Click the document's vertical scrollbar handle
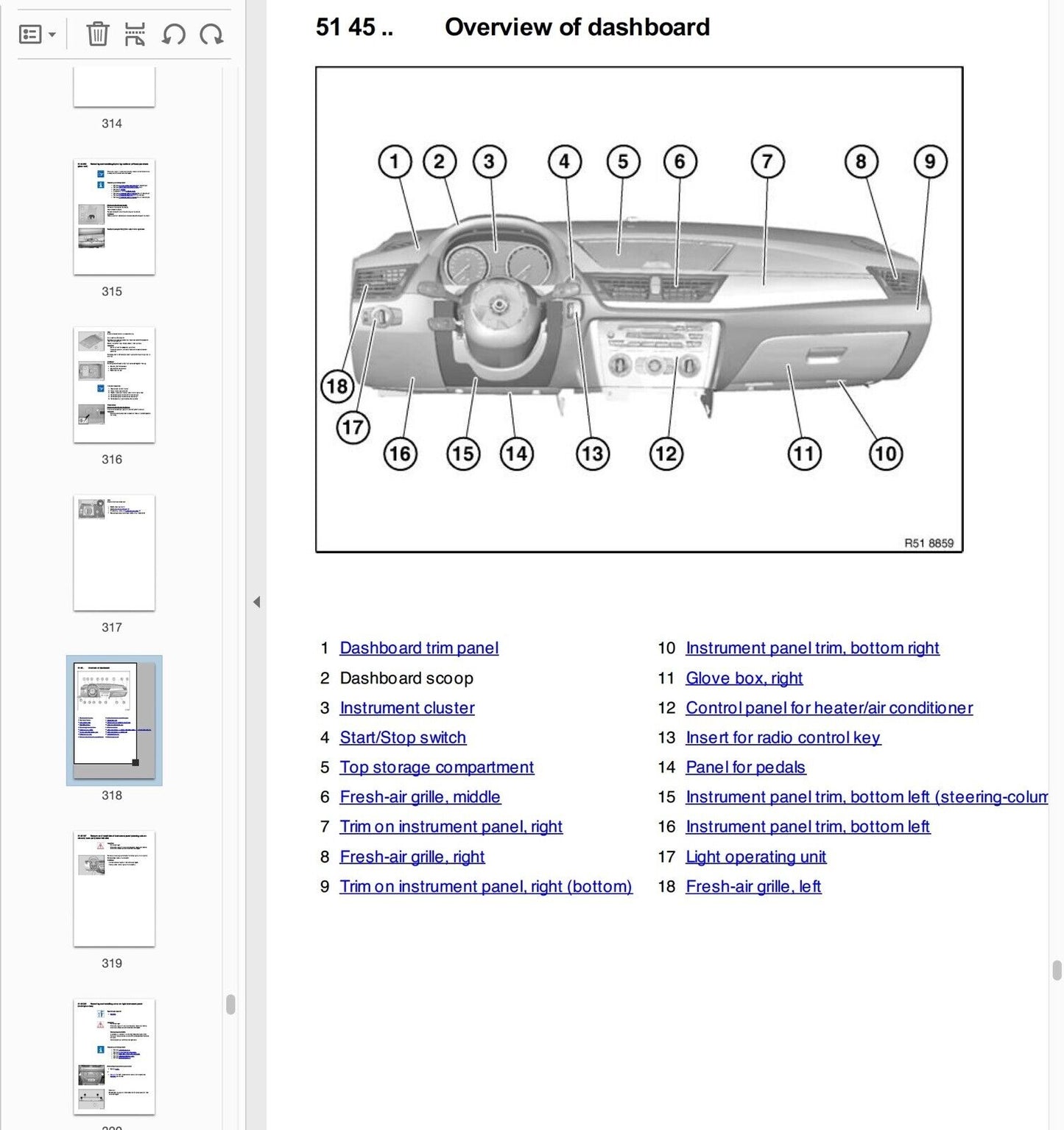Image resolution: width=1064 pixels, height=1130 pixels. (1057, 970)
